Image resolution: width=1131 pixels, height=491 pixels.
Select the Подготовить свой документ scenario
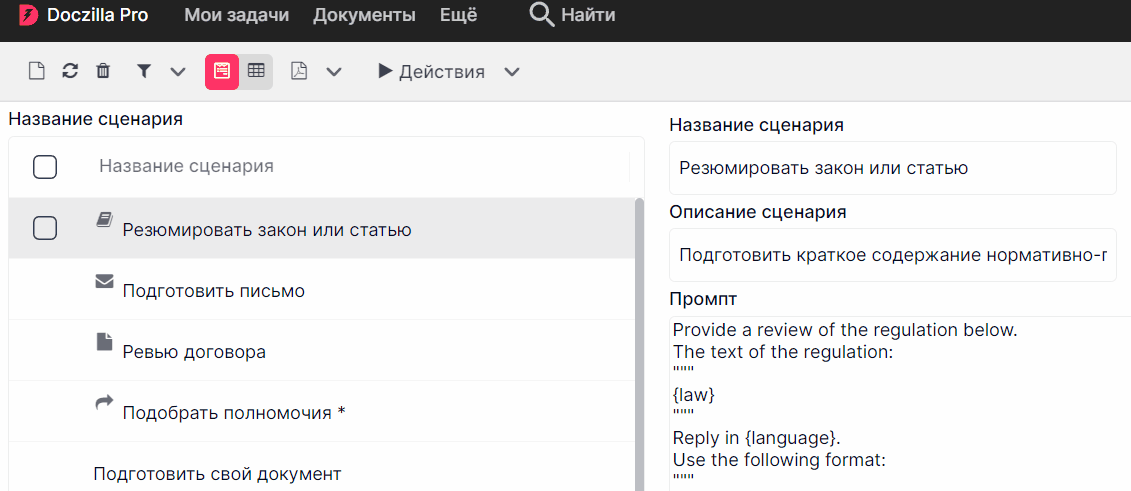[x=322, y=467]
